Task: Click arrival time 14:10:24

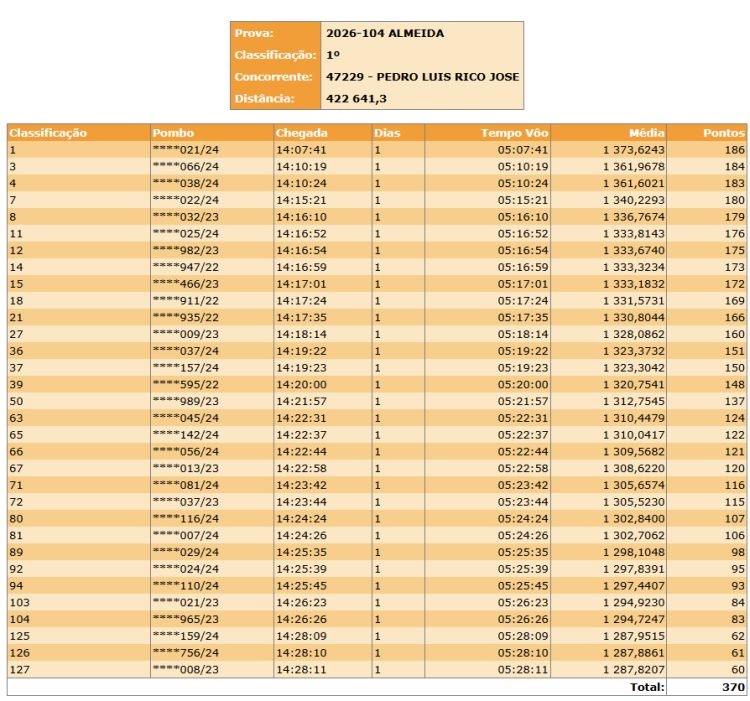Action: [301, 184]
